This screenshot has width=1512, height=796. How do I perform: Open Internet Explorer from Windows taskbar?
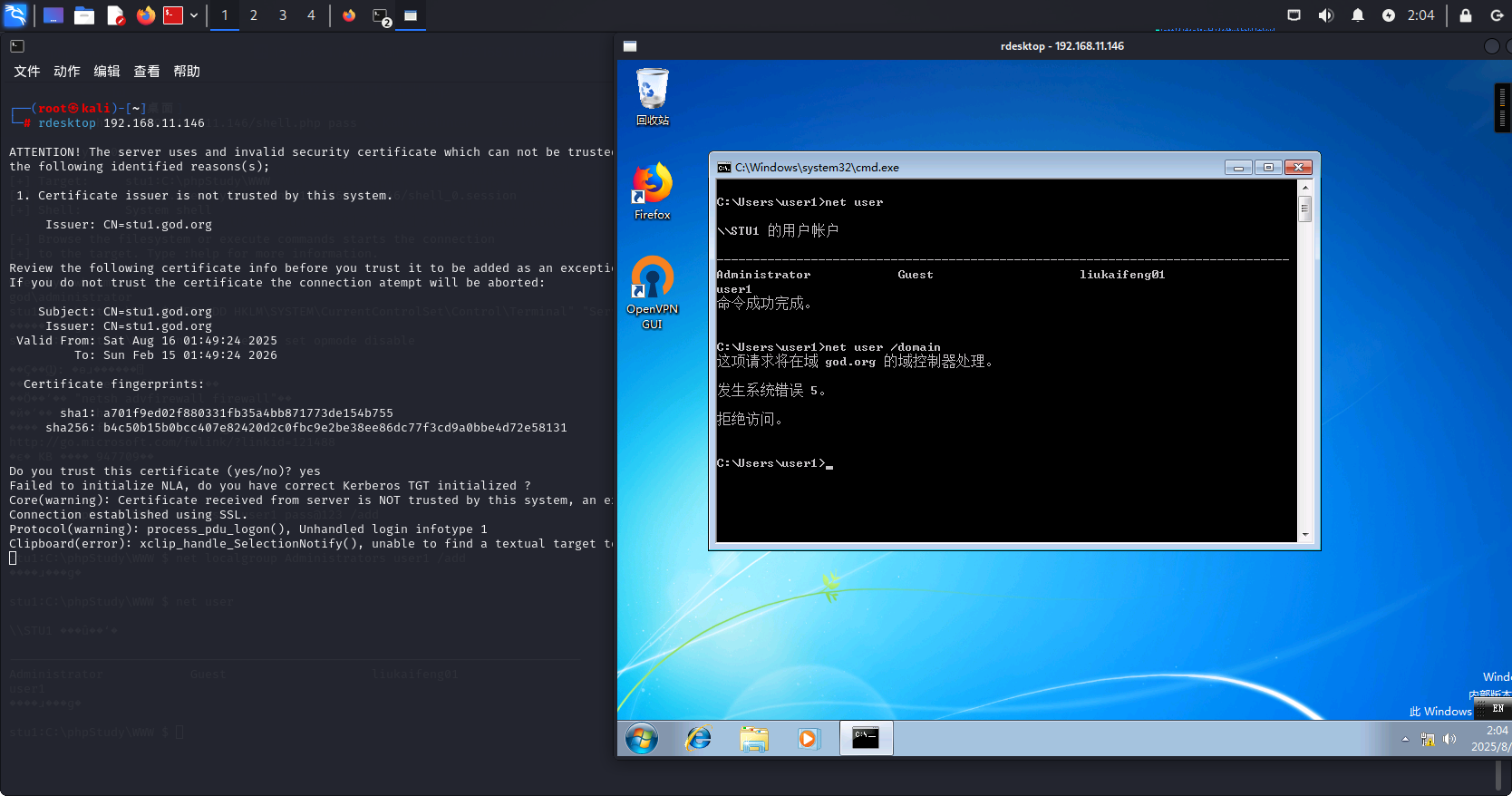point(698,739)
